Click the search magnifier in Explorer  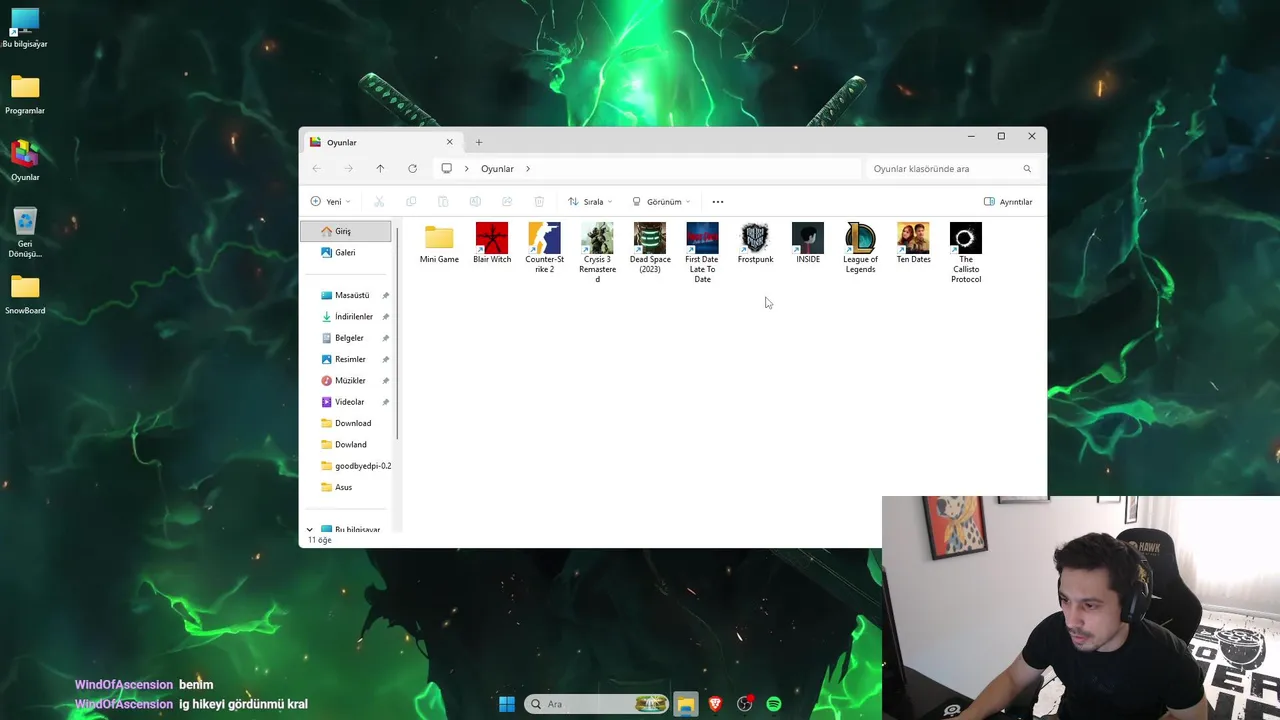[1027, 169]
